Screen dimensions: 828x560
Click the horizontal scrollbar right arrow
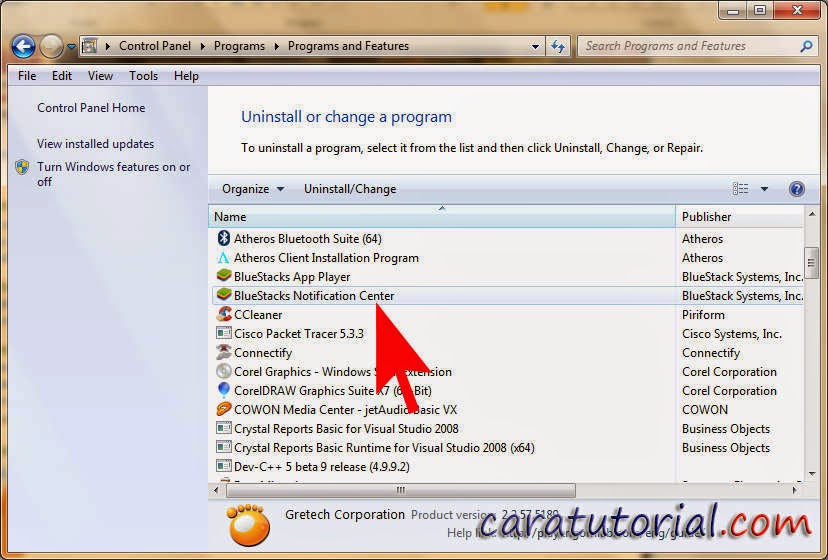click(795, 490)
